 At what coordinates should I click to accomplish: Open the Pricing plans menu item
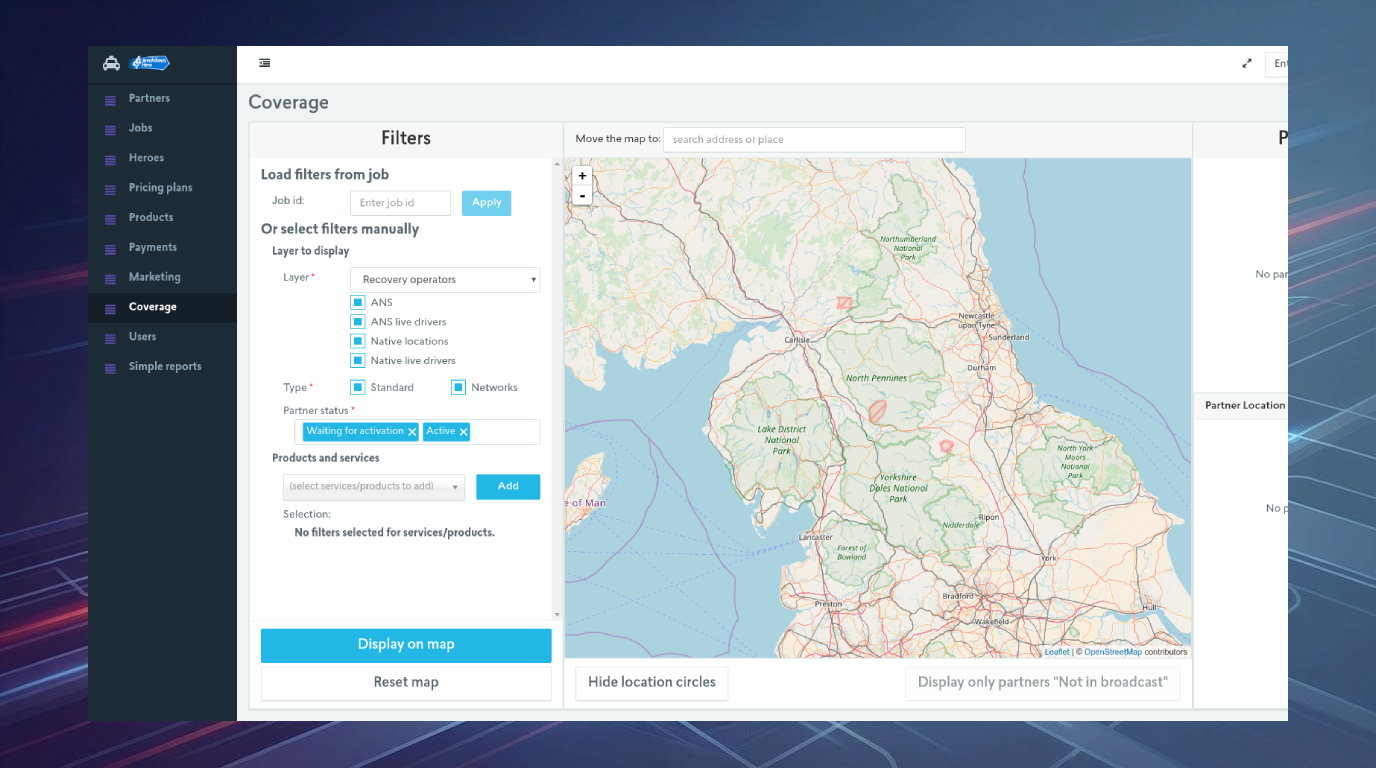pos(160,188)
